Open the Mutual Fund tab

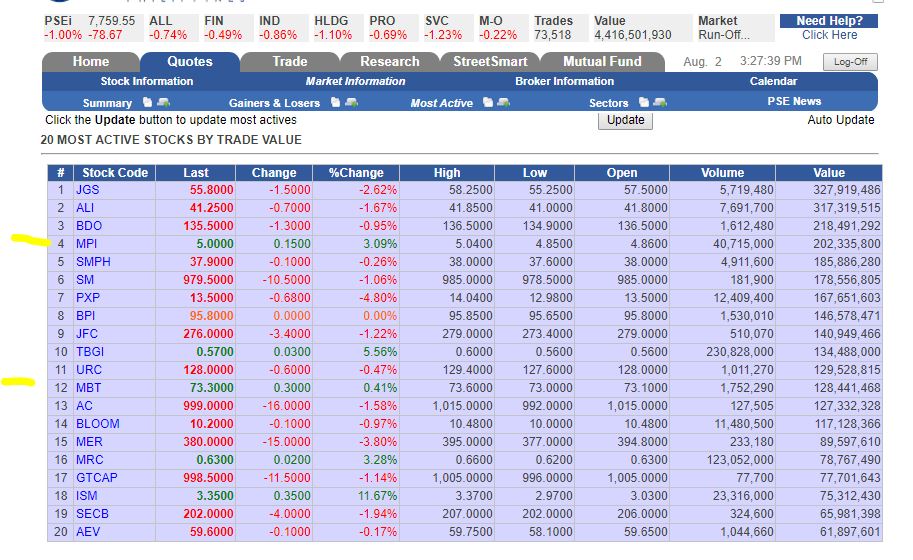pyautogui.click(x=602, y=61)
